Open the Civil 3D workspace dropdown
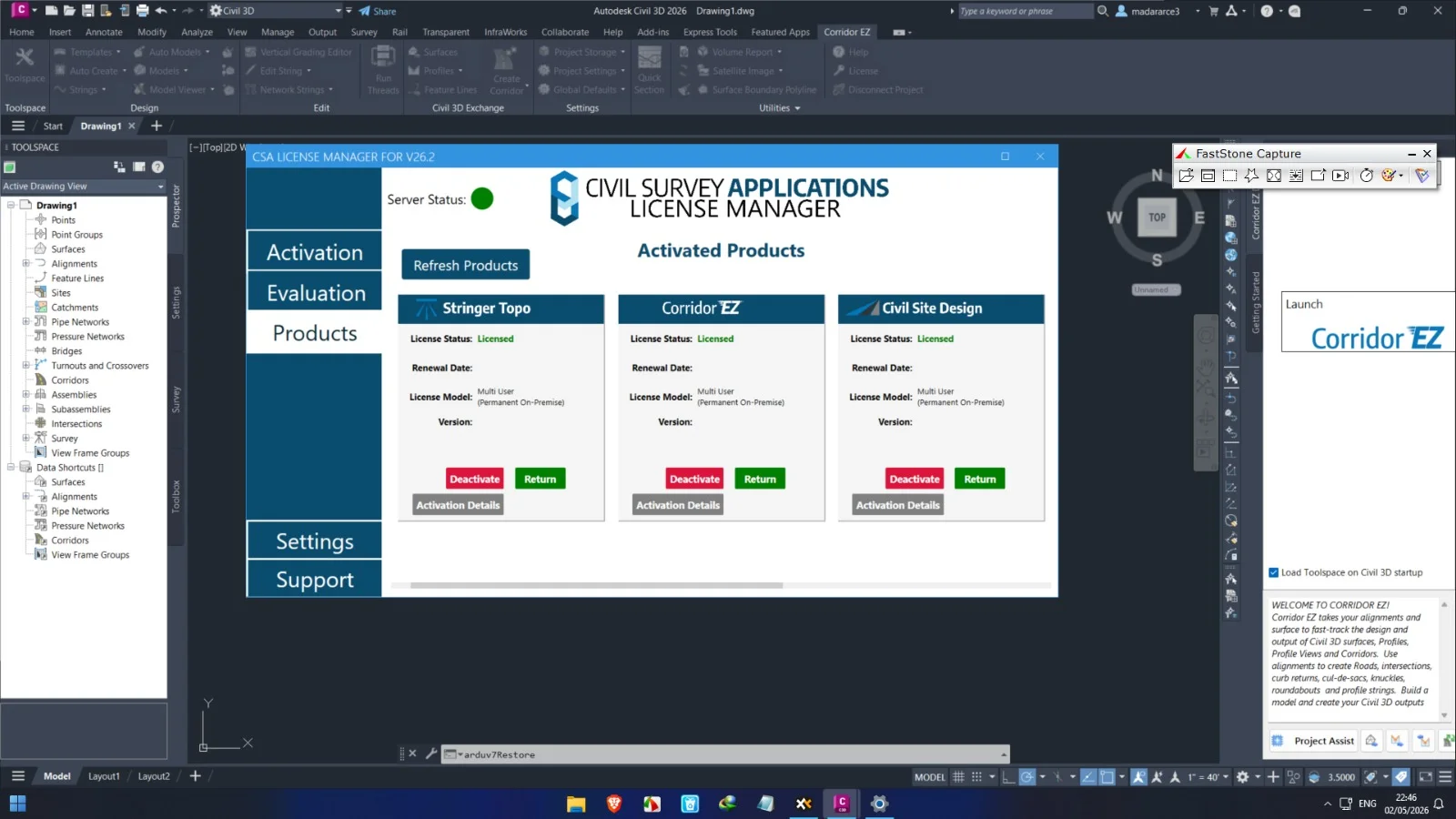Screen dimensions: 1456x819 coord(275,11)
